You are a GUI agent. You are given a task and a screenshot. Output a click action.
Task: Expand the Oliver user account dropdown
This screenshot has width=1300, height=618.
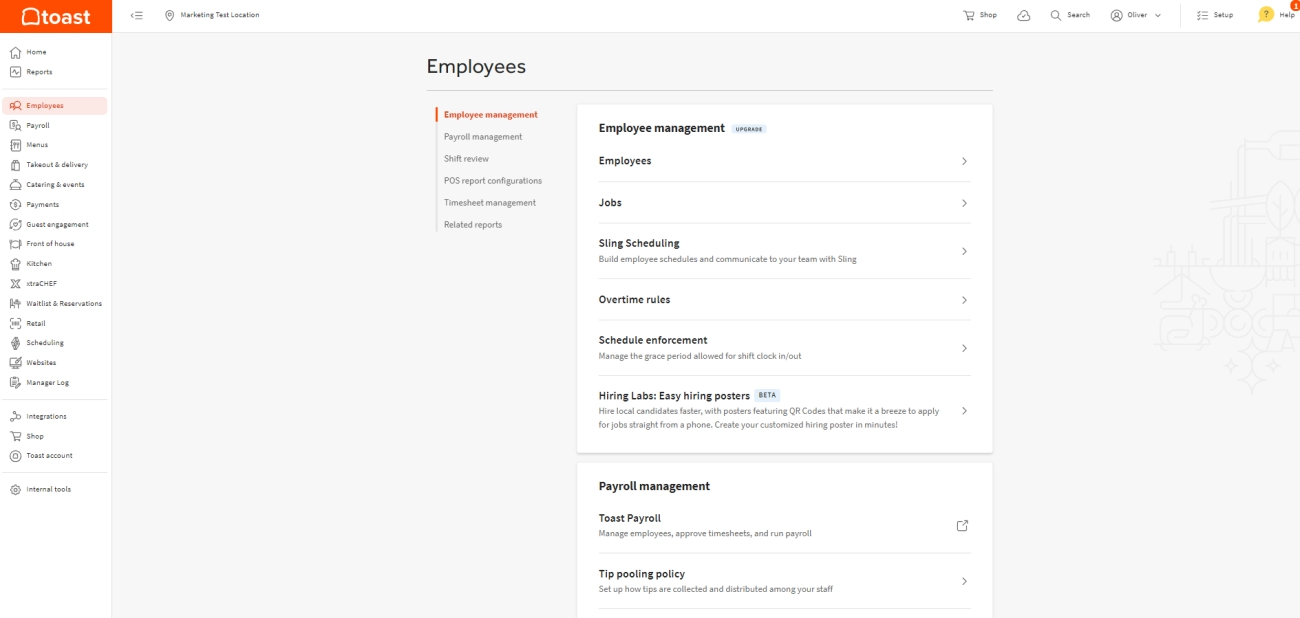[x=1135, y=15]
